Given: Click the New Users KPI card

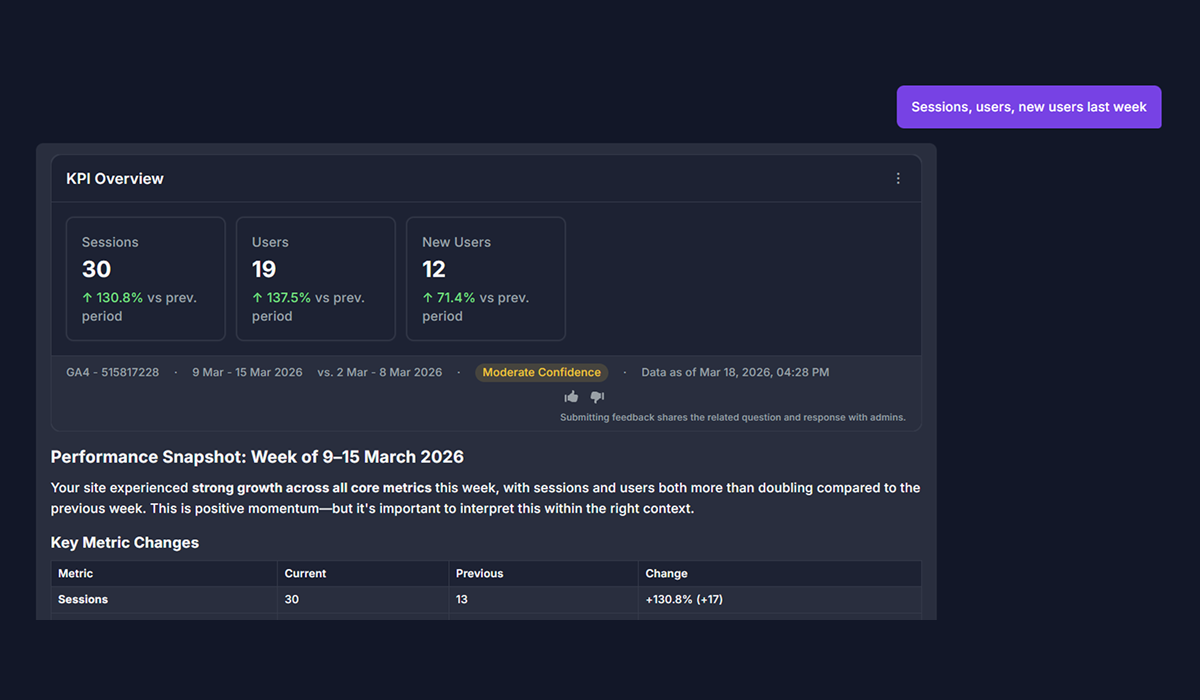Looking at the screenshot, I should point(486,279).
